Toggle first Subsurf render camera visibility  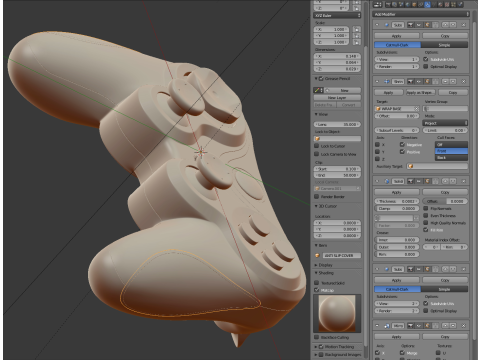point(410,25)
